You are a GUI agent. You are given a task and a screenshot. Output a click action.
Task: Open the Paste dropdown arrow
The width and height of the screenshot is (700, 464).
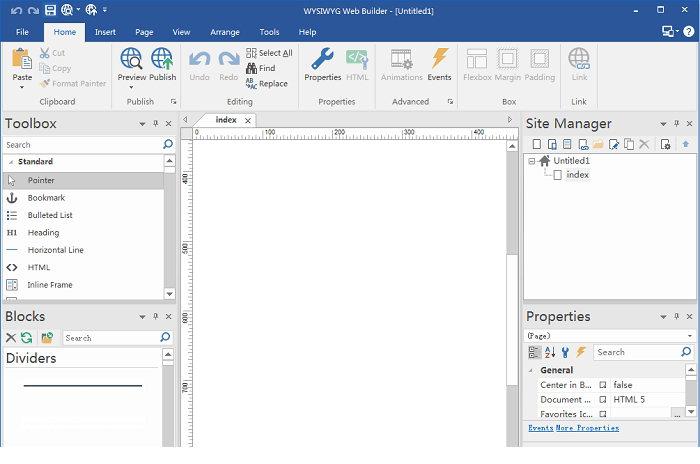click(22, 88)
